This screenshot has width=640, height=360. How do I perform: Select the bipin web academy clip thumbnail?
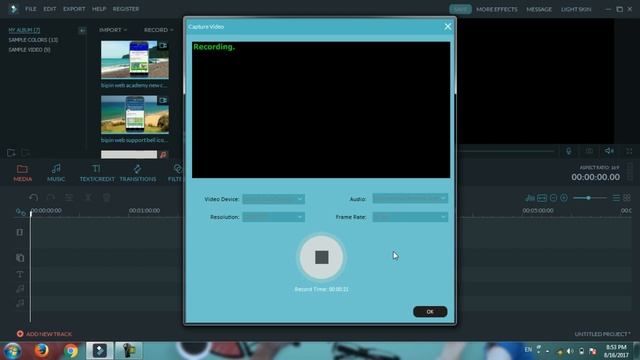[x=135, y=60]
